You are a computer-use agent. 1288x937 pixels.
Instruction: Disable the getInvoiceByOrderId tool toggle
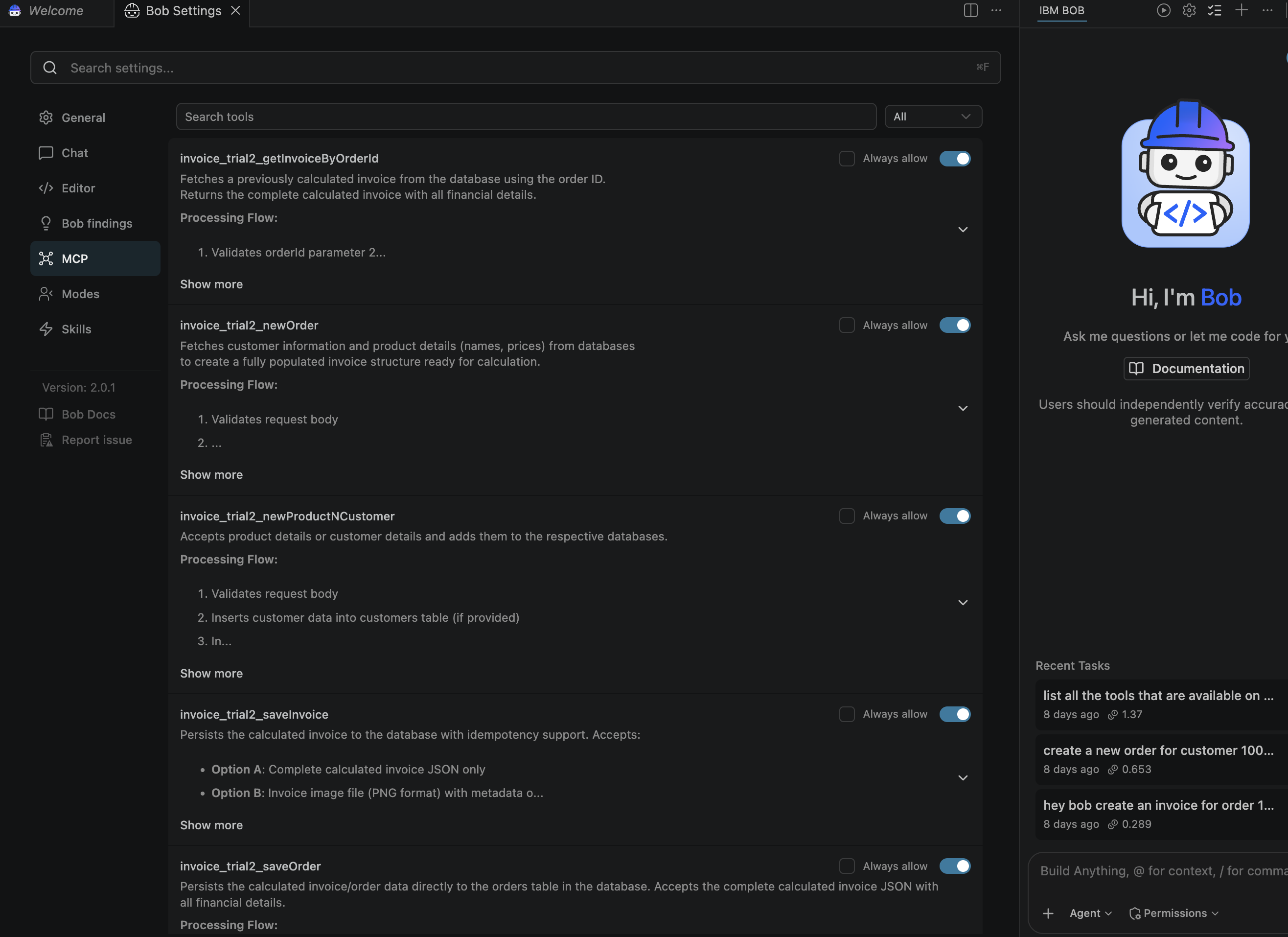coord(955,159)
